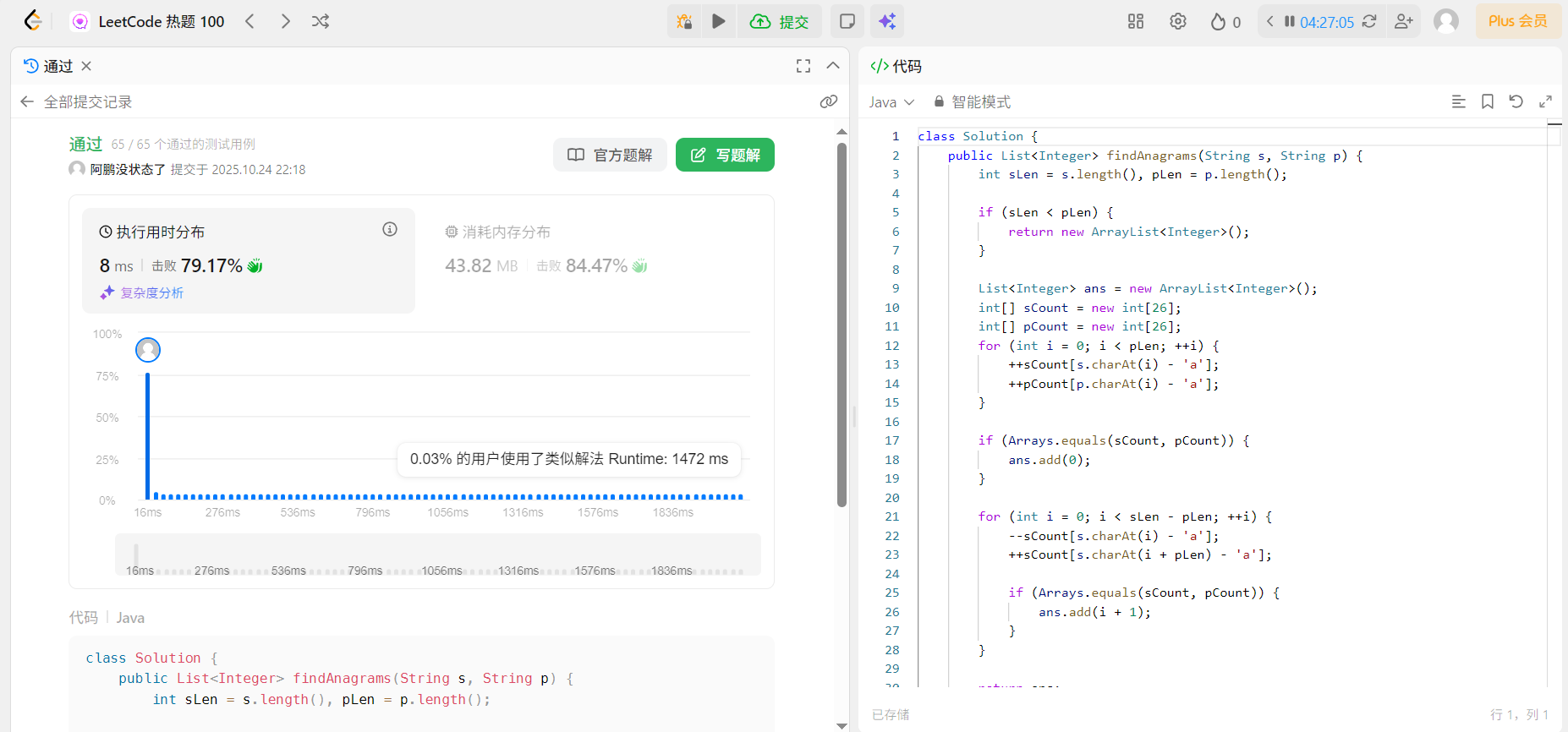
Task: Switch to the 通过 submission tab
Action: point(49,66)
